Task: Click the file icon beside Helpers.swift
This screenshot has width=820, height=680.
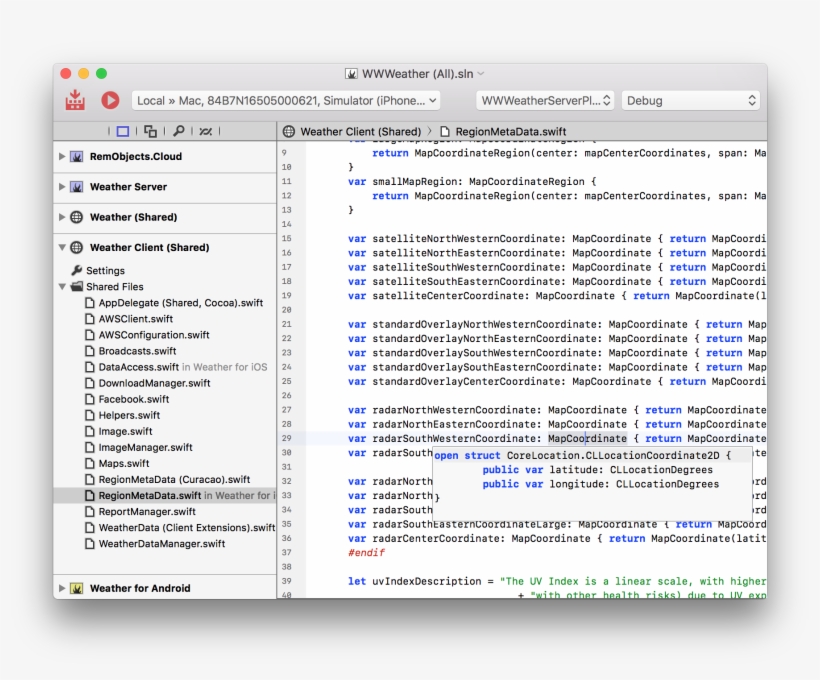Action: click(90, 415)
